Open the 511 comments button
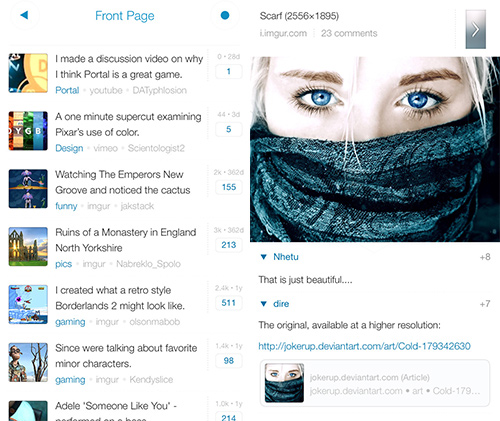Image resolution: width=500 pixels, height=421 pixels. [229, 303]
